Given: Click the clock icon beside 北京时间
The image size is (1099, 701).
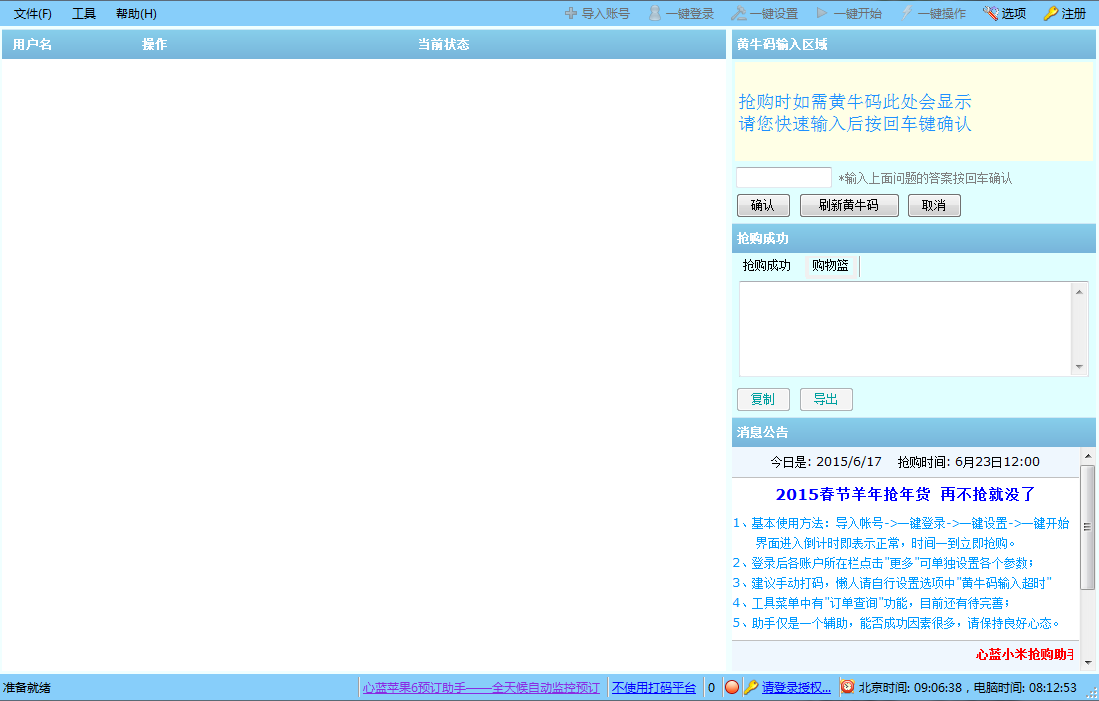Looking at the screenshot, I should pos(847,688).
